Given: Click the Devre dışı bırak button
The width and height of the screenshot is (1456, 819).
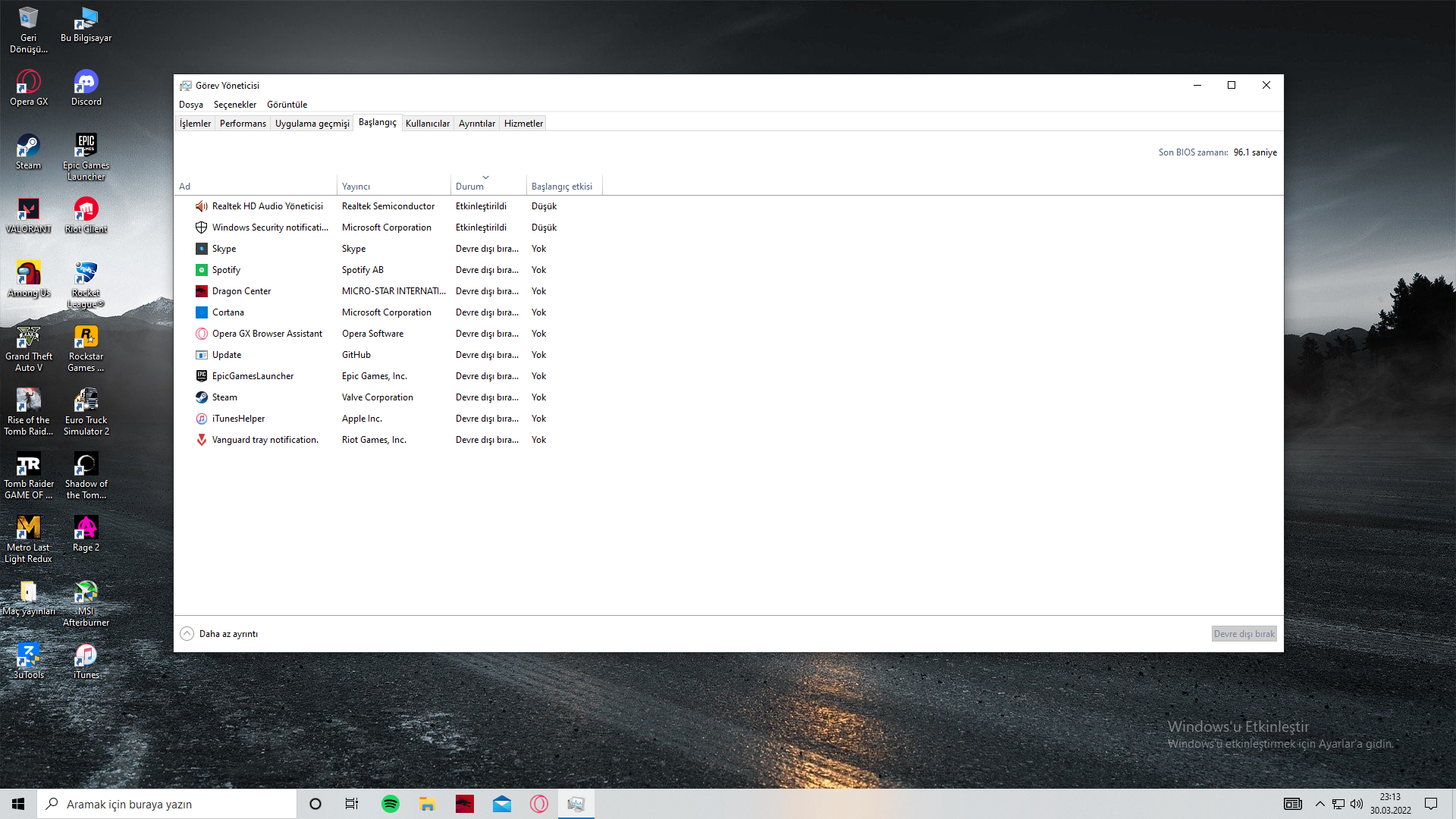Looking at the screenshot, I should click(1244, 634).
